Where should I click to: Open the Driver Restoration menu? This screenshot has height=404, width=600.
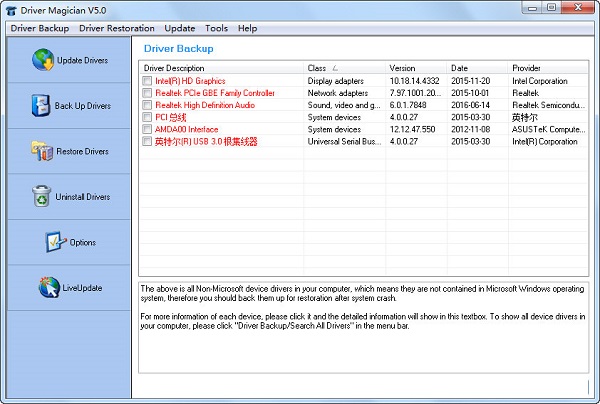(x=117, y=28)
